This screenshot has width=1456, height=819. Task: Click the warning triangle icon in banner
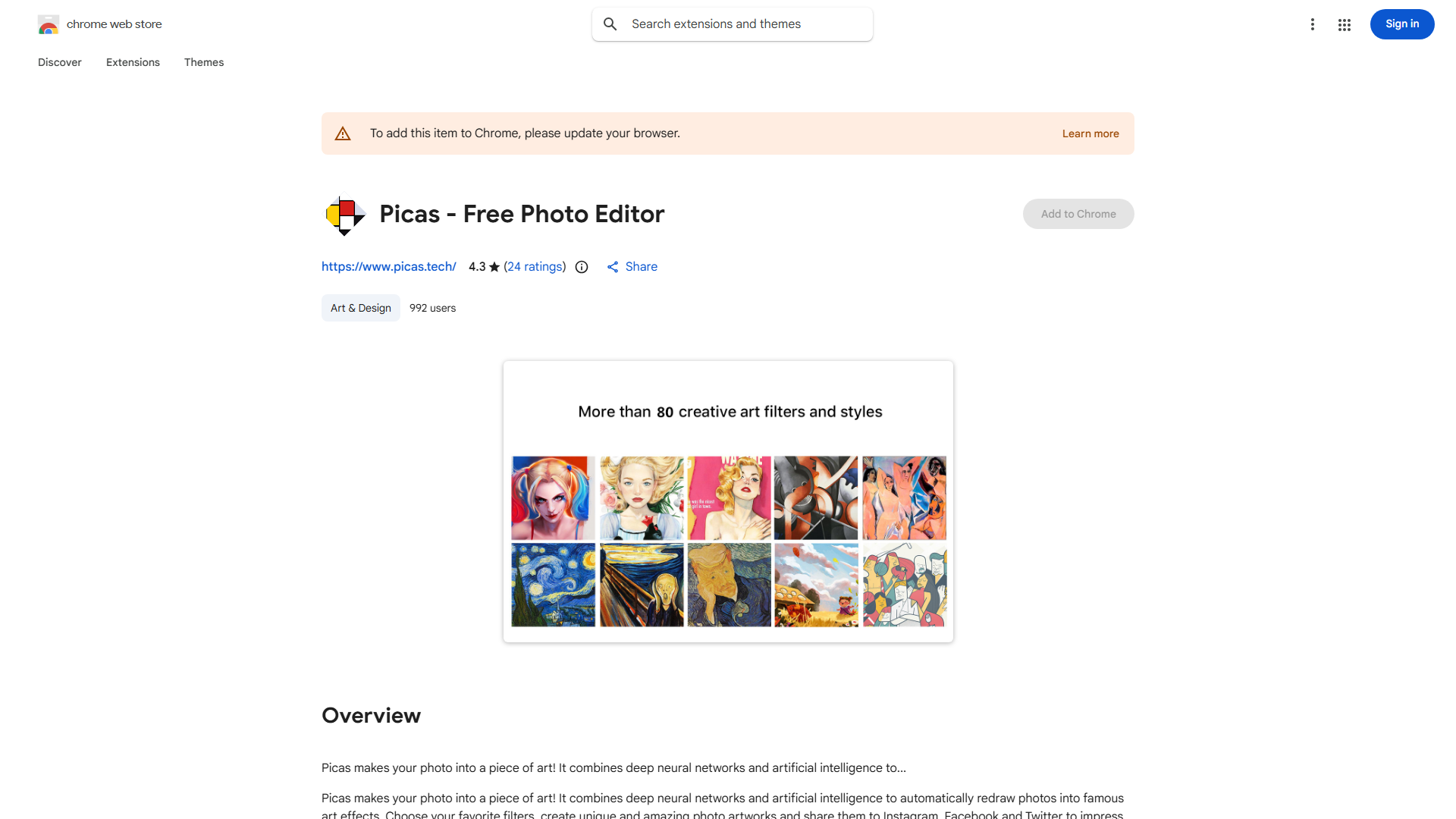(x=343, y=133)
